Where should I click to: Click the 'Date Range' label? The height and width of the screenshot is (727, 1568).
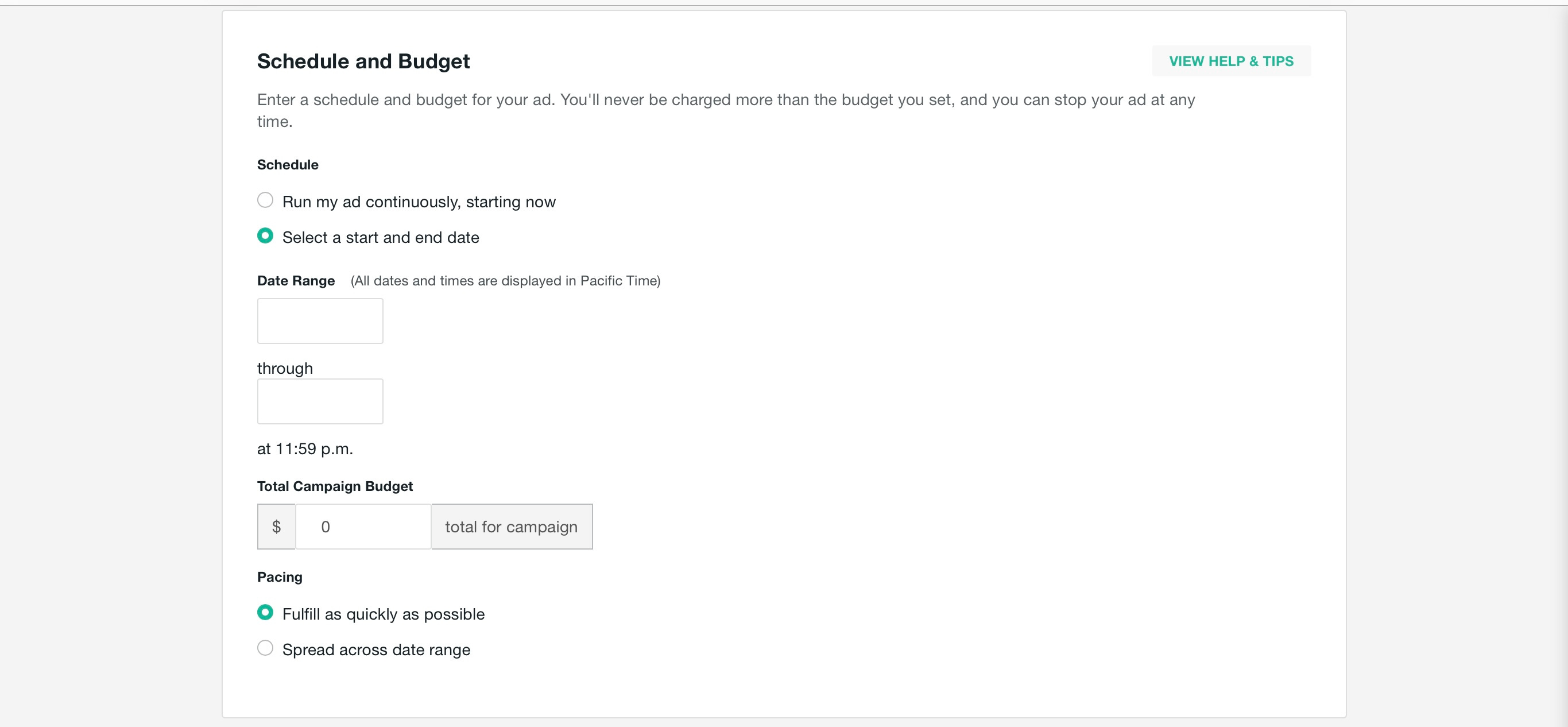click(x=296, y=281)
